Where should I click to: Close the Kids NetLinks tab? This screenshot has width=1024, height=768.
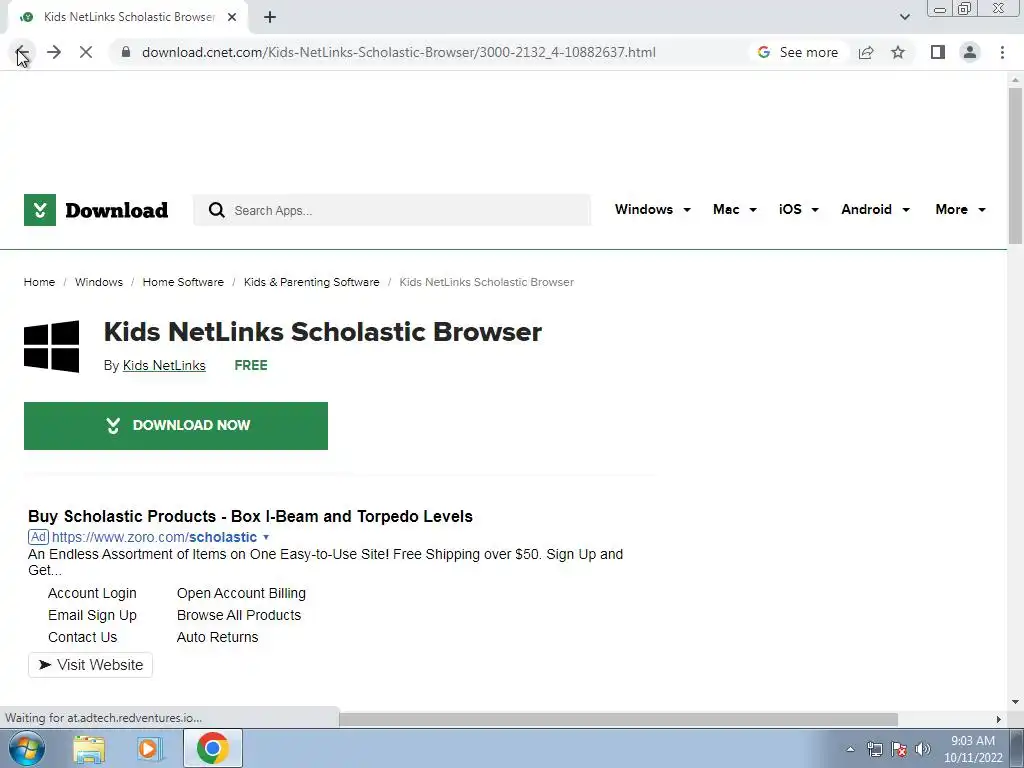[232, 17]
